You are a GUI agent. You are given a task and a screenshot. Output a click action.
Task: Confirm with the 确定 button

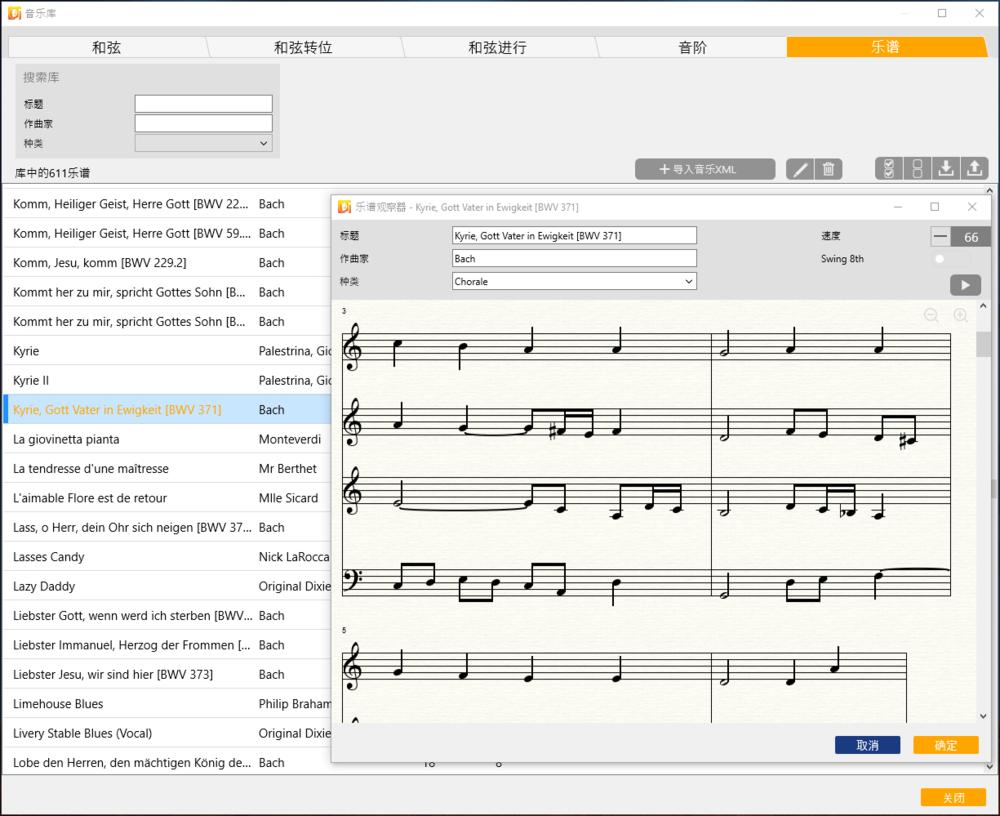[x=945, y=745]
